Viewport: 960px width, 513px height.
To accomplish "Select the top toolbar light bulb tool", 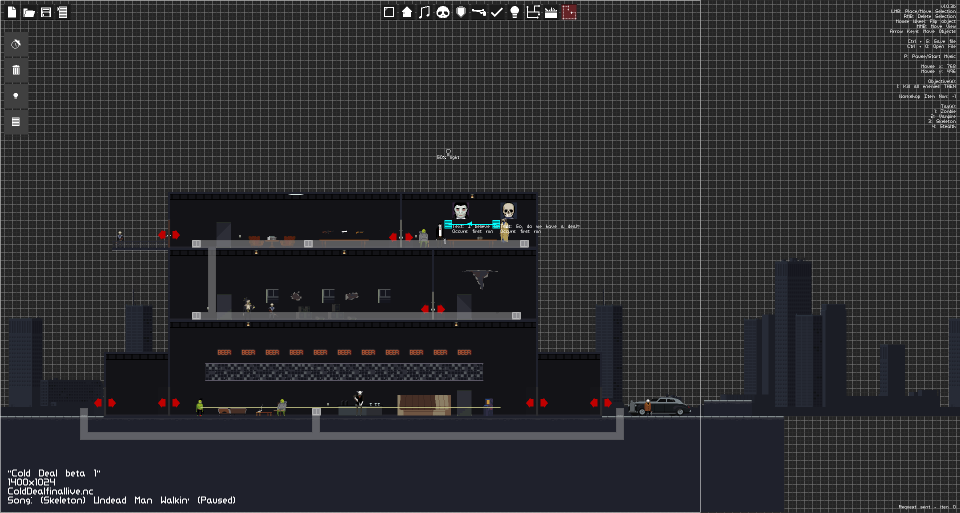I will pos(515,12).
